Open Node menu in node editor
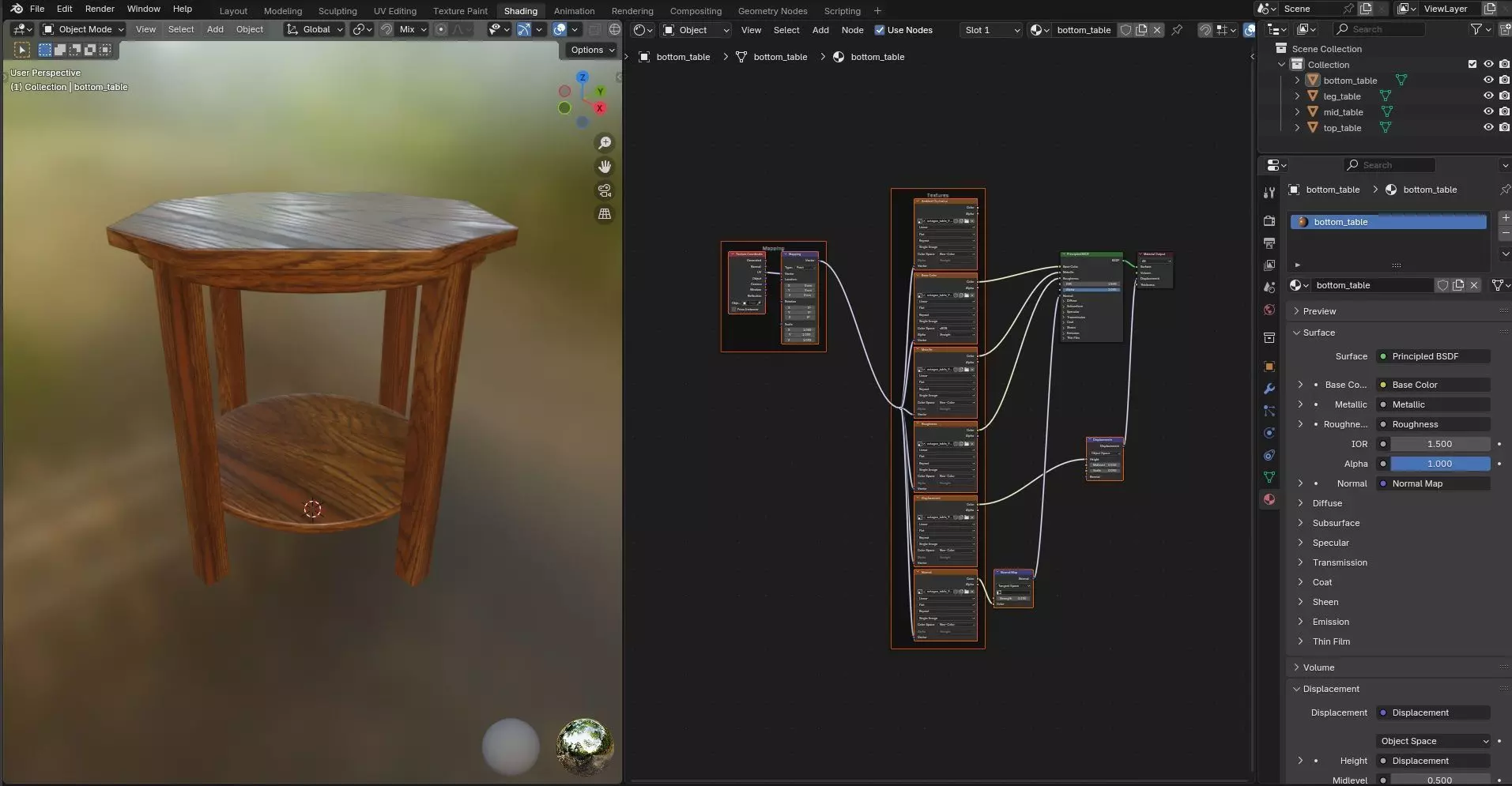The width and height of the screenshot is (1512, 786). [852, 30]
